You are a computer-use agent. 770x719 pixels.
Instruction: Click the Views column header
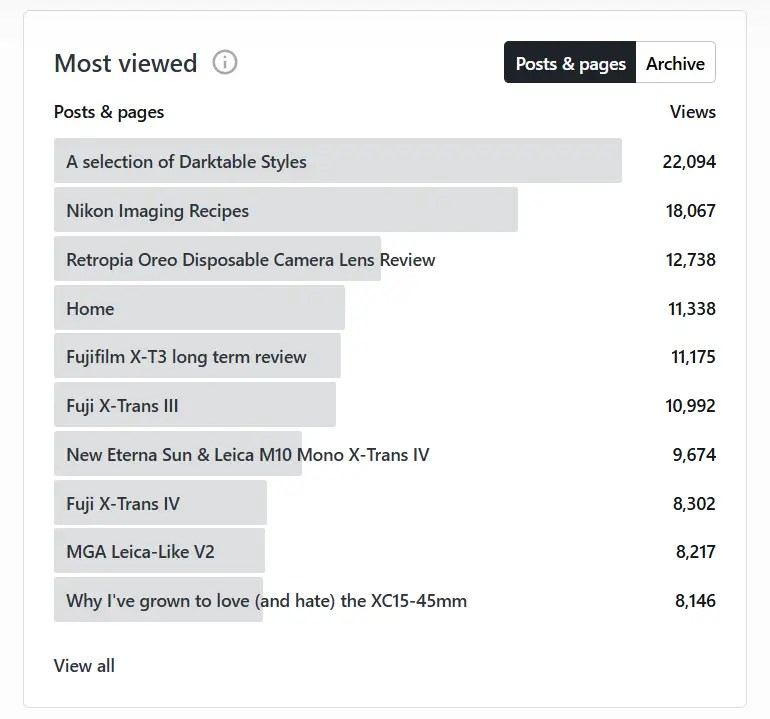[693, 112]
